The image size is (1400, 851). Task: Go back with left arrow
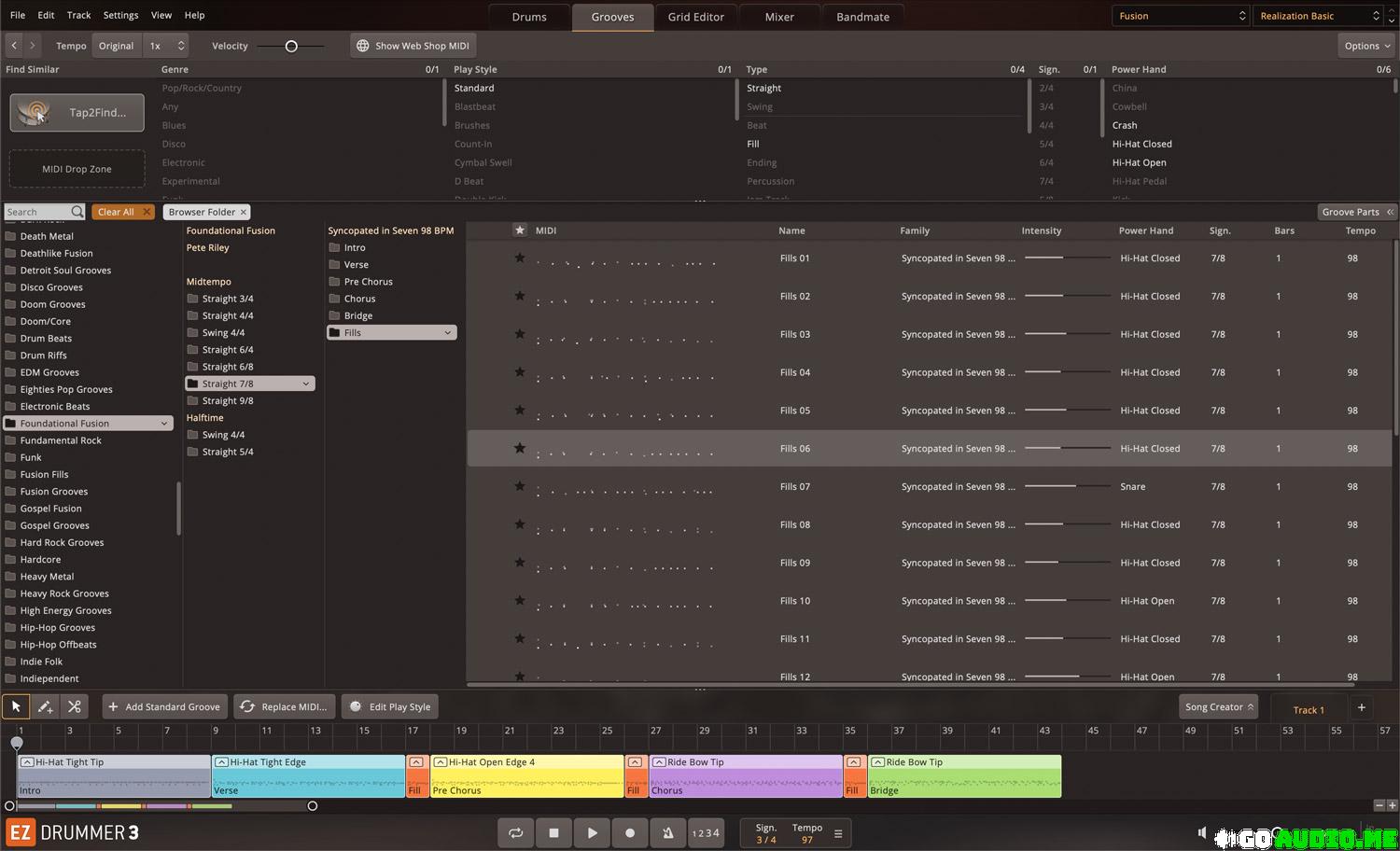[14, 45]
